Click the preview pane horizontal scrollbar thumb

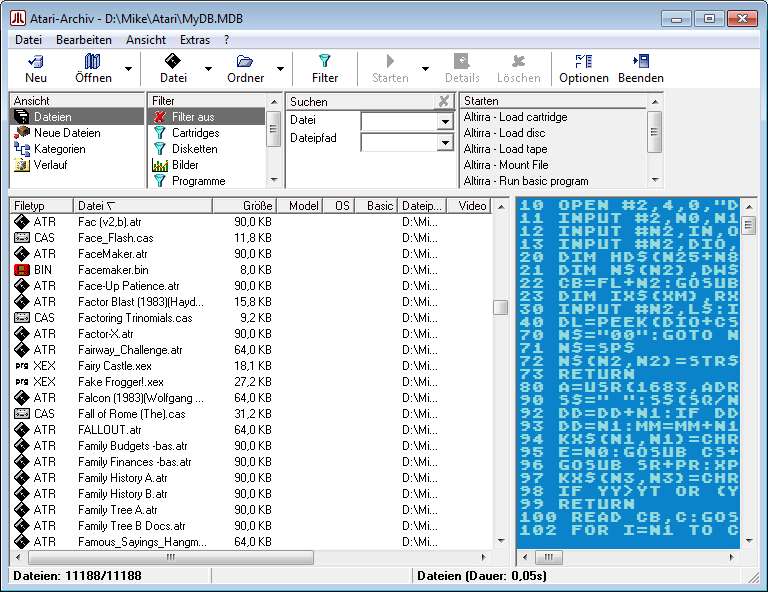[x=549, y=557]
